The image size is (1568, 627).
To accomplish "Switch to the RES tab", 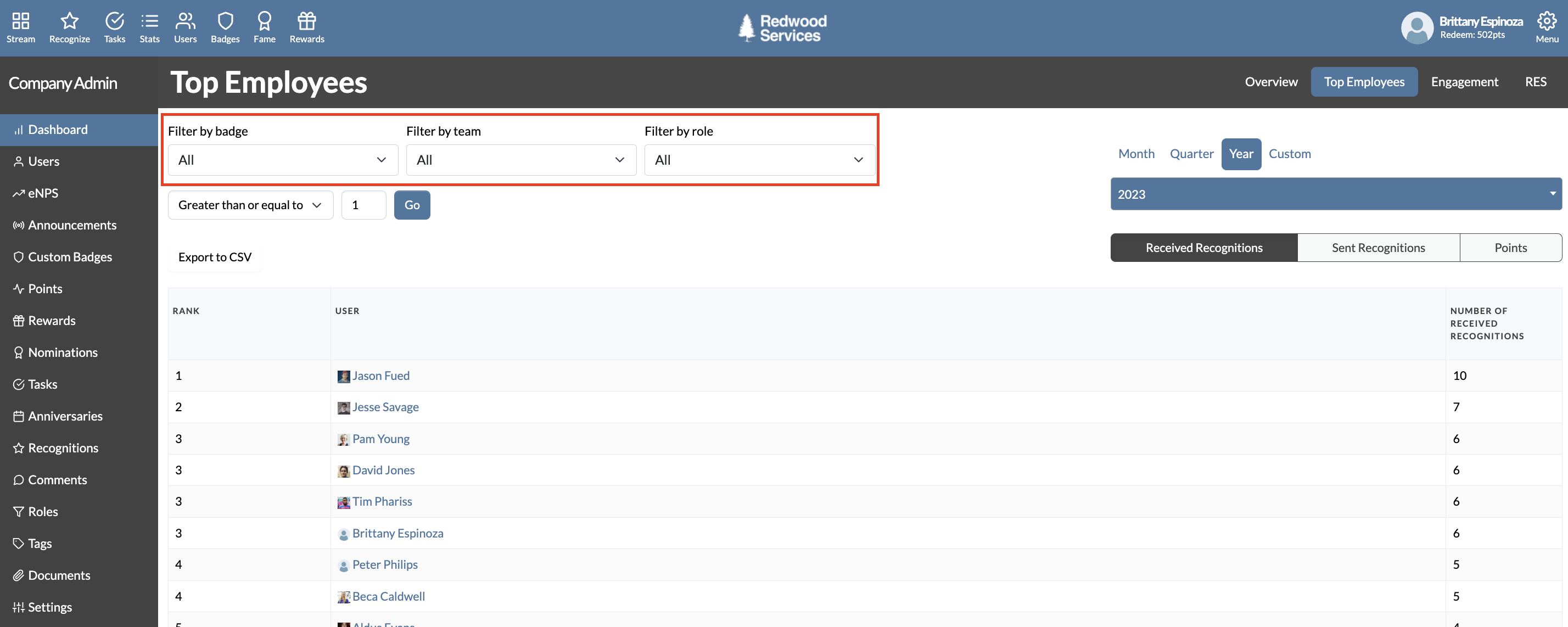I will pyautogui.click(x=1535, y=82).
